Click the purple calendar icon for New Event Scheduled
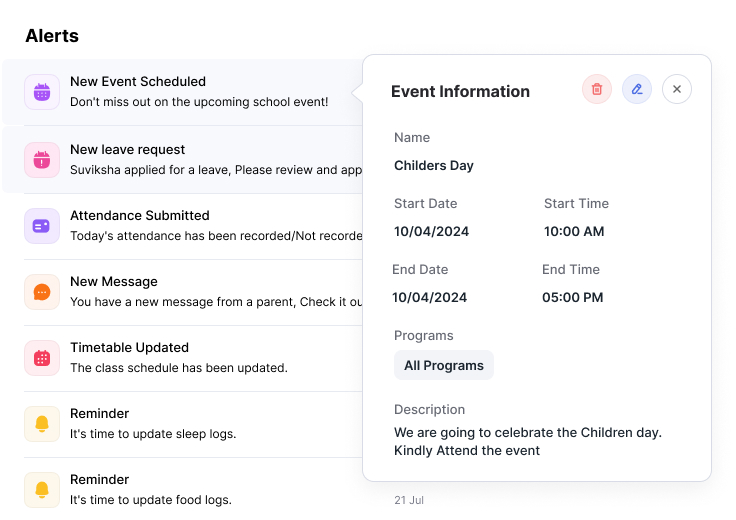The width and height of the screenshot is (736, 520). [x=42, y=92]
